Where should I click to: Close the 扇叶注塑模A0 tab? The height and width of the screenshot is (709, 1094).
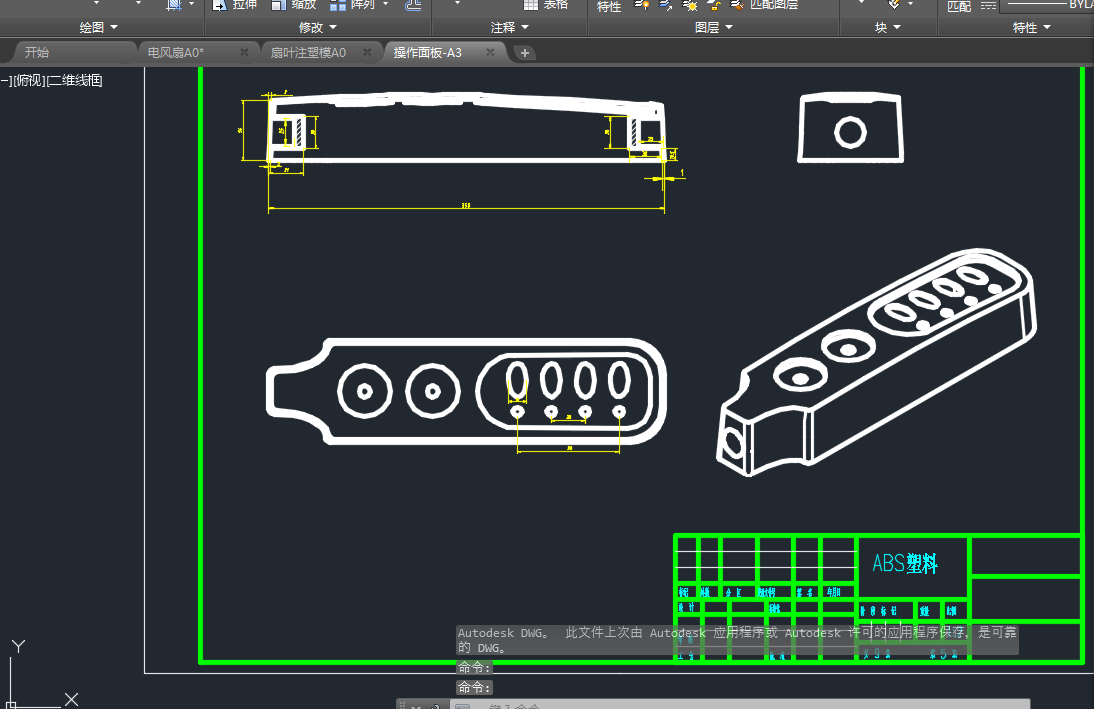(x=367, y=52)
